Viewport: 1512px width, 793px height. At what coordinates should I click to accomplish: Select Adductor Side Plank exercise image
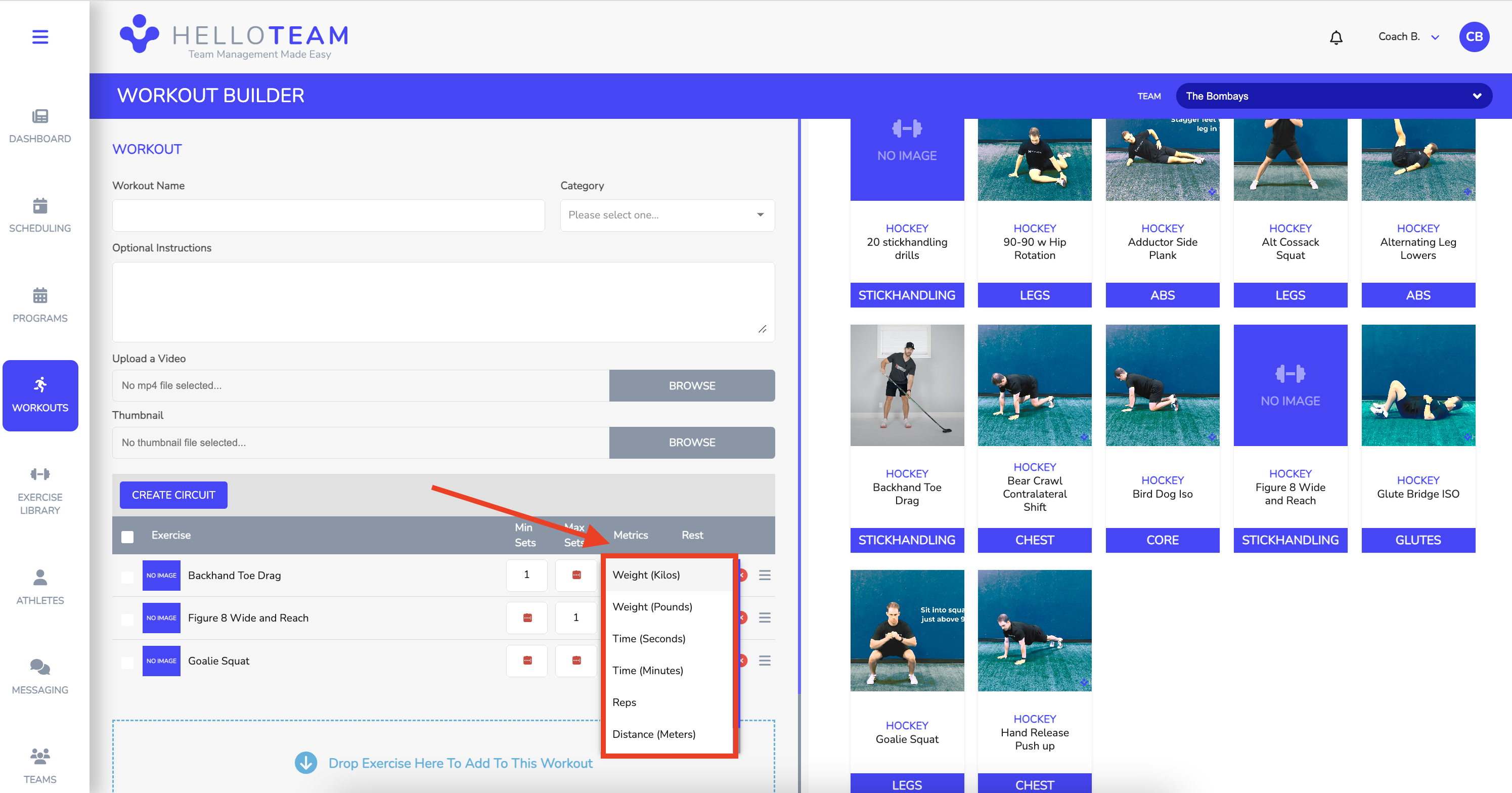tap(1162, 159)
